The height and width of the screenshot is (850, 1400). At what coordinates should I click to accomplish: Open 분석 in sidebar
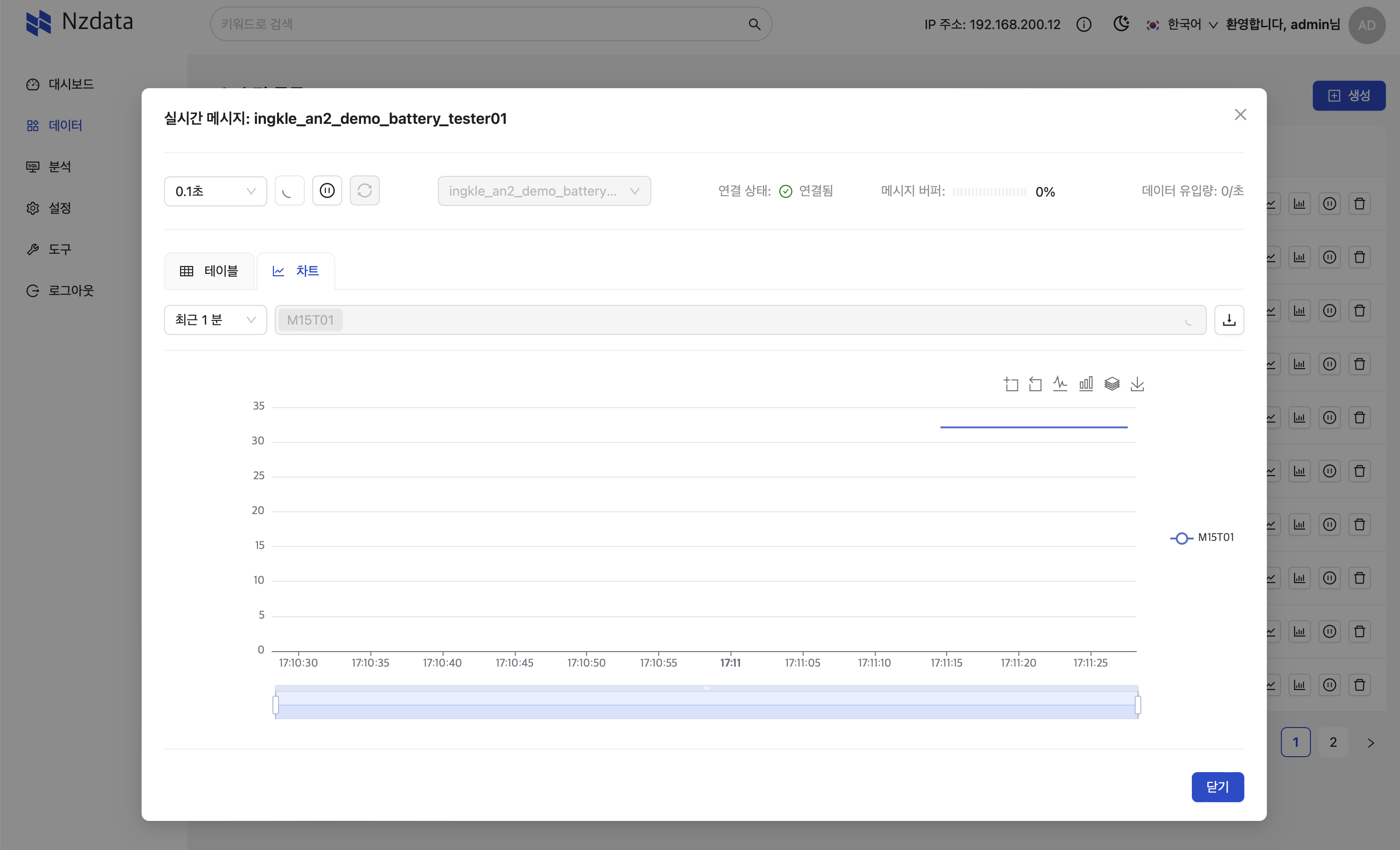click(x=49, y=167)
